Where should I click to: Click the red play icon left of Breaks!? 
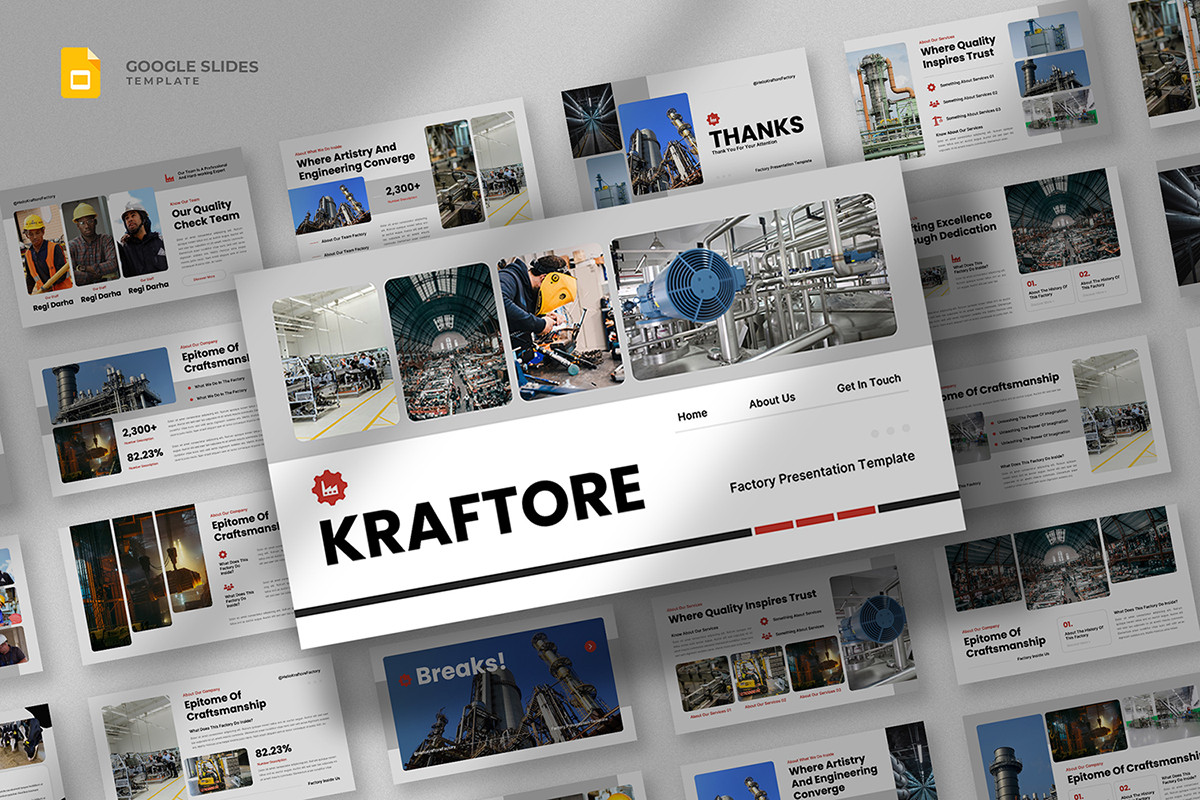(x=405, y=680)
